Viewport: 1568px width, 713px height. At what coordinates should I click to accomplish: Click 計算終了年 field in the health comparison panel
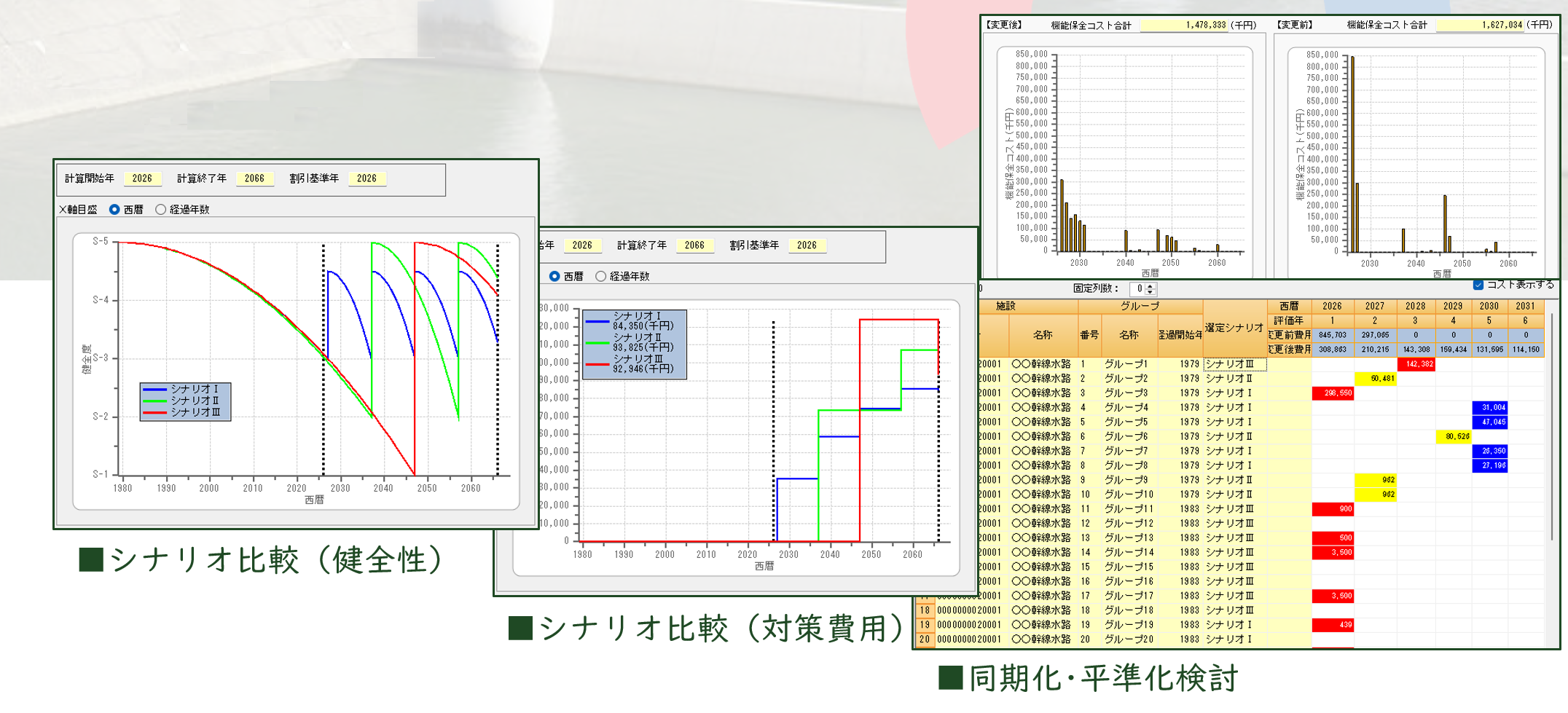pyautogui.click(x=254, y=178)
